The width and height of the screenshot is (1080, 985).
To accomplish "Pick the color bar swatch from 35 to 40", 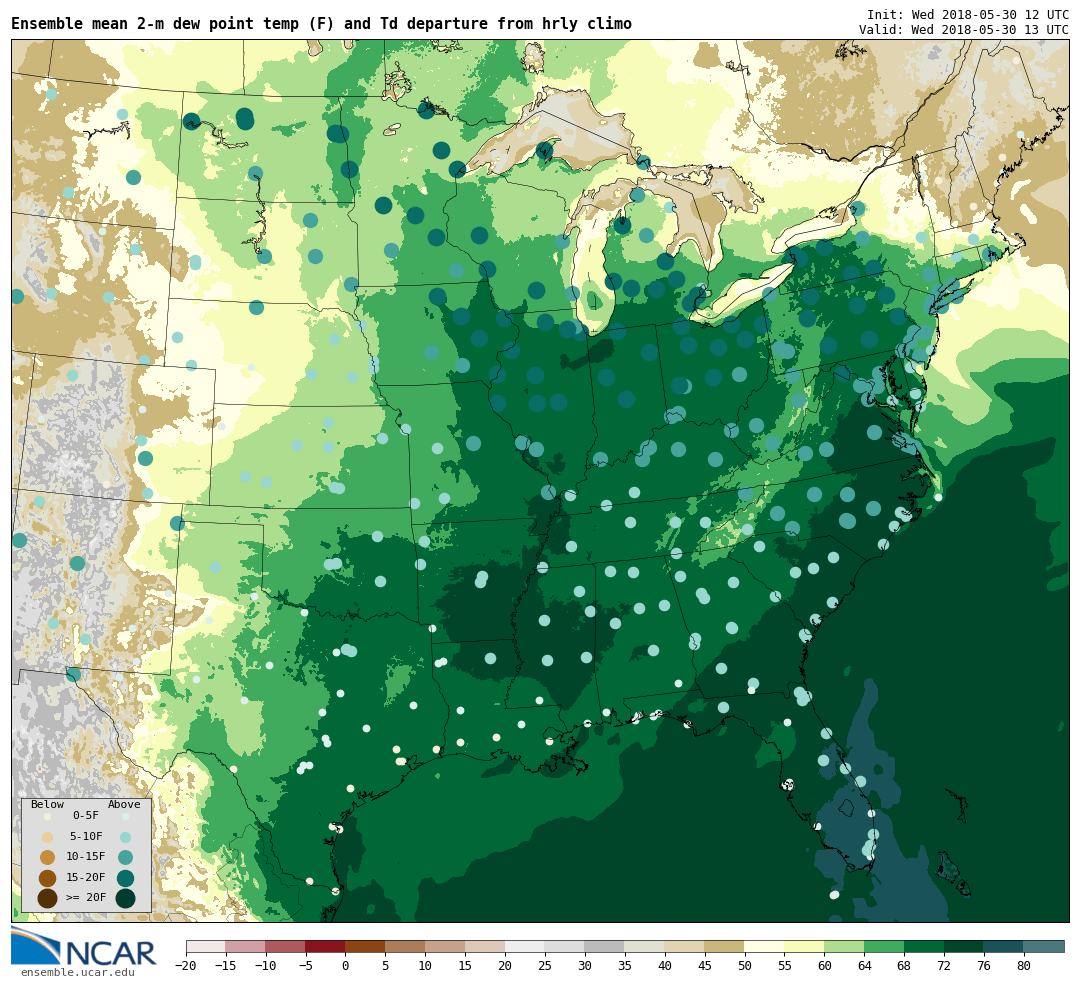I will [x=645, y=946].
